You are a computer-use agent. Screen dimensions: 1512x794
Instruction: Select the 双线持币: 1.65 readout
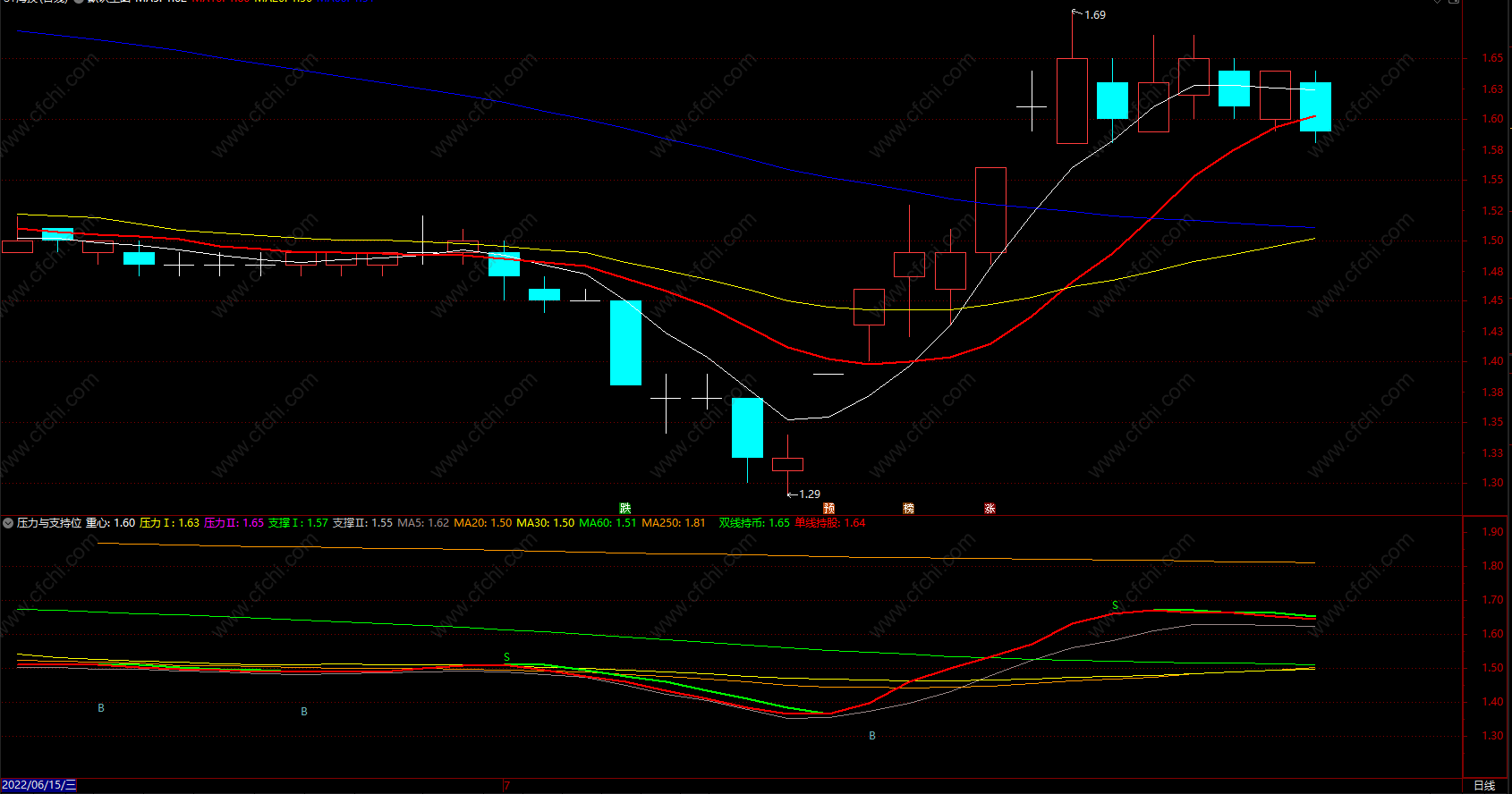[x=754, y=523]
